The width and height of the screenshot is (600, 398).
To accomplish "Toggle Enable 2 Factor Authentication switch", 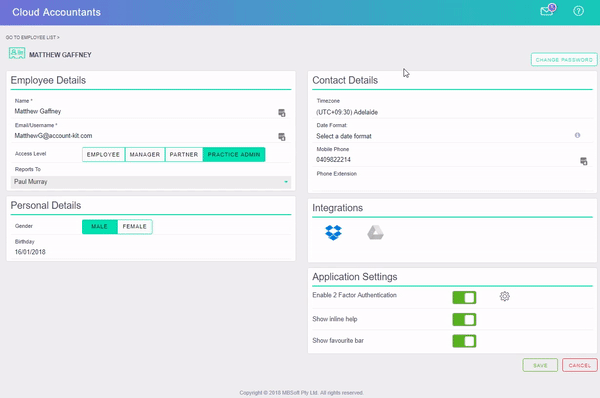I will point(464,297).
